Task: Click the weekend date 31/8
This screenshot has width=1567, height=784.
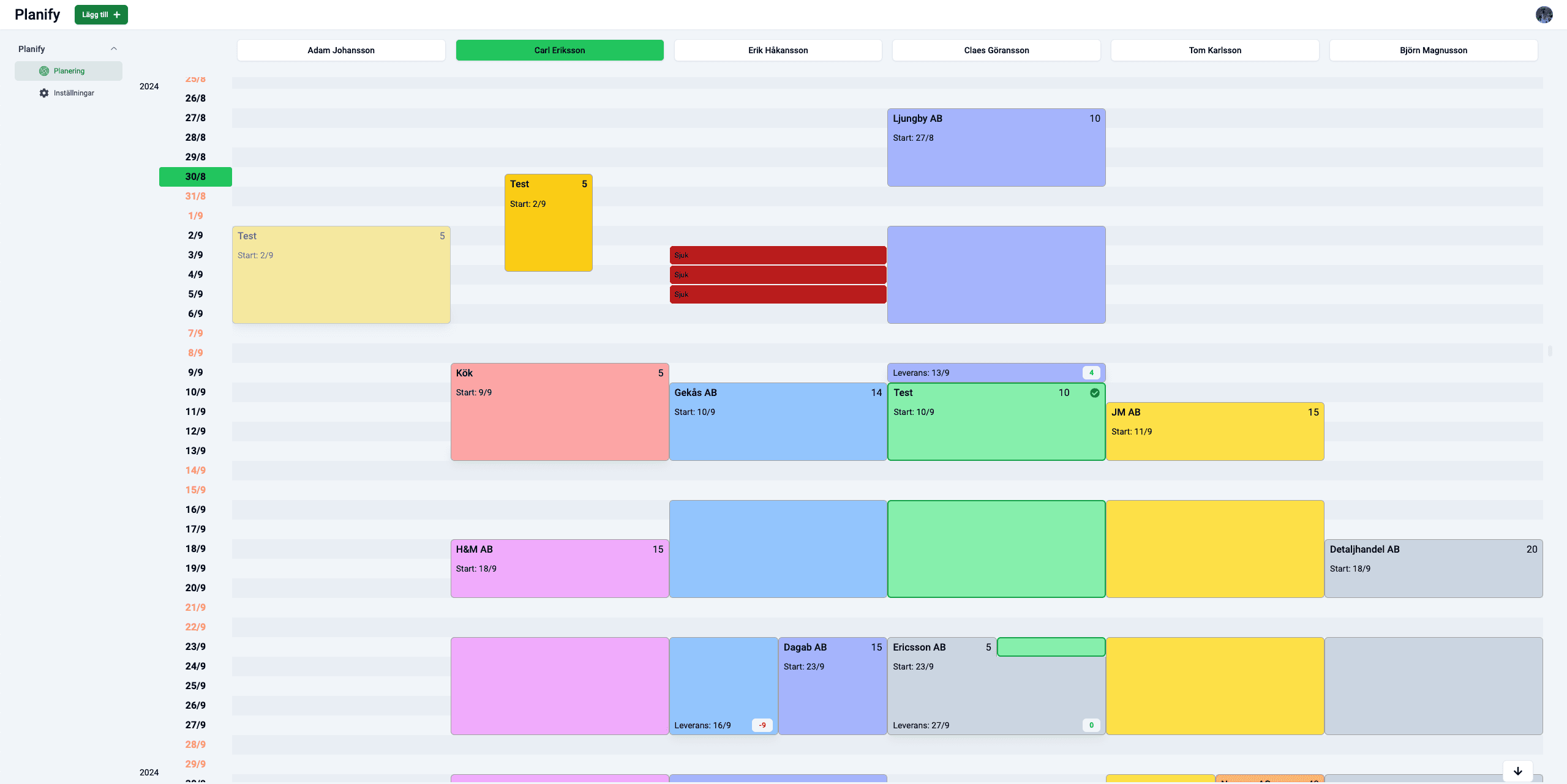Action: coord(195,196)
